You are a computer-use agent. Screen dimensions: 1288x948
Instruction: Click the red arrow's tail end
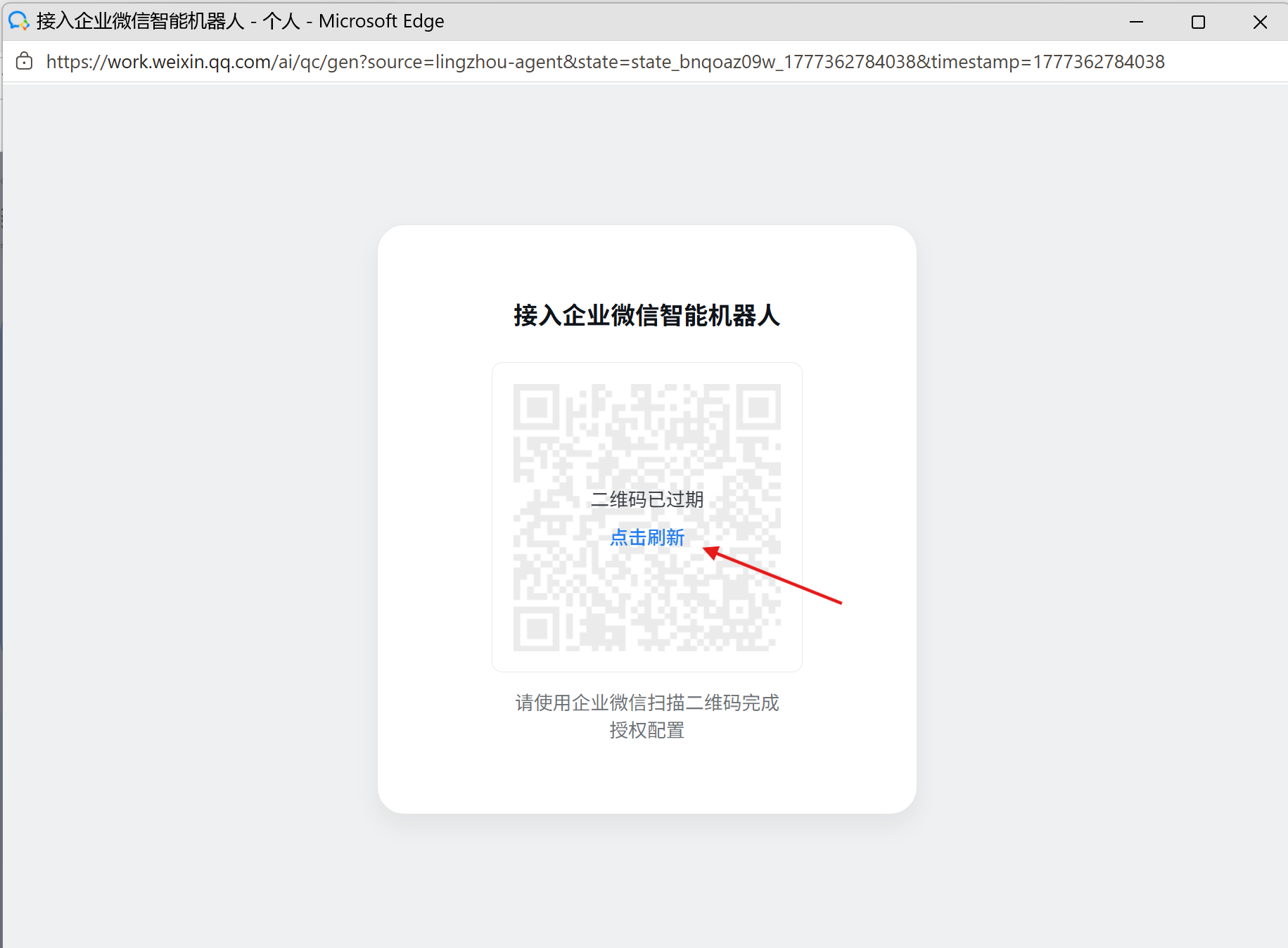click(839, 602)
